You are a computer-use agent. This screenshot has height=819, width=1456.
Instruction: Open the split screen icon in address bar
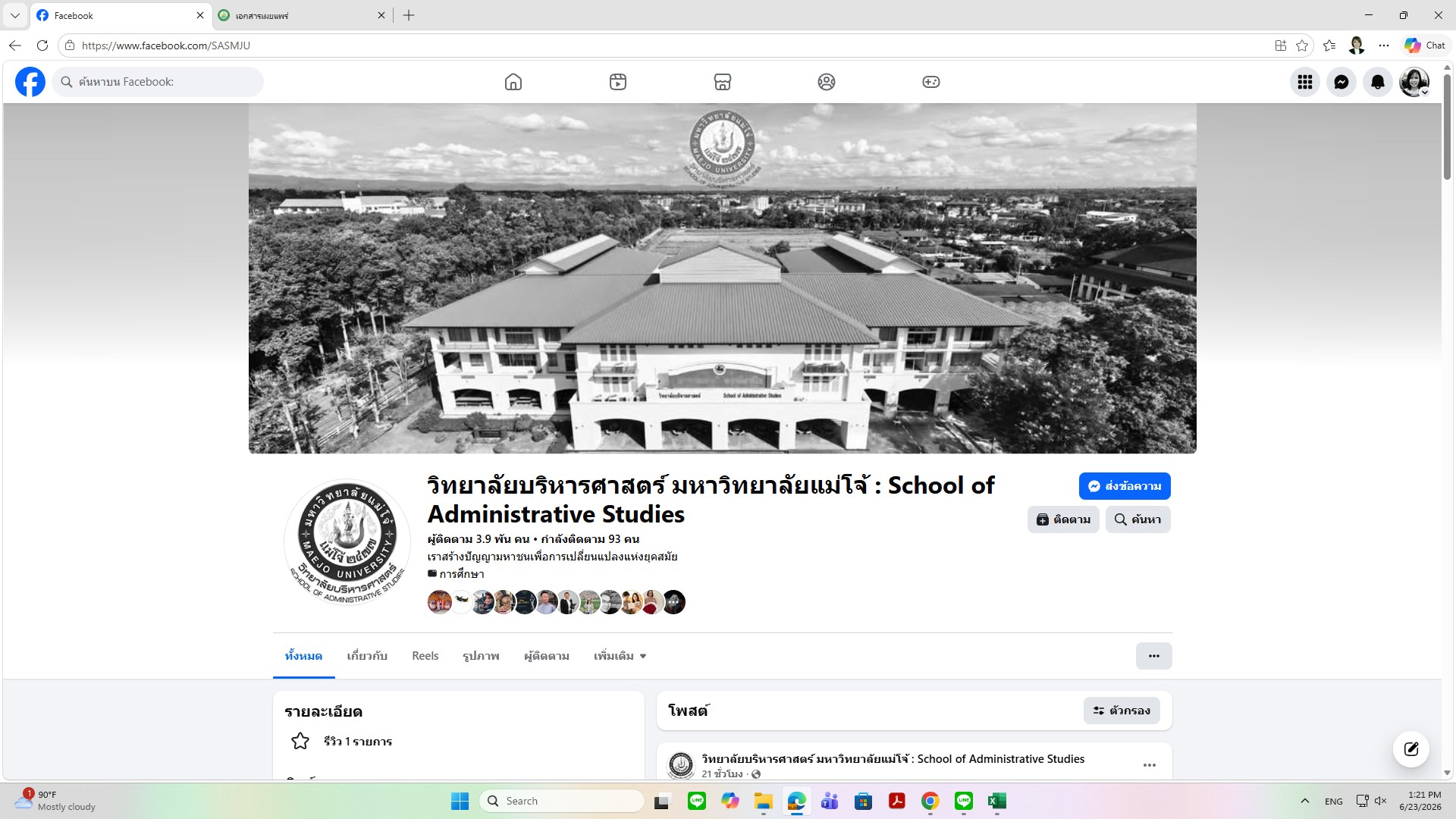(1281, 45)
